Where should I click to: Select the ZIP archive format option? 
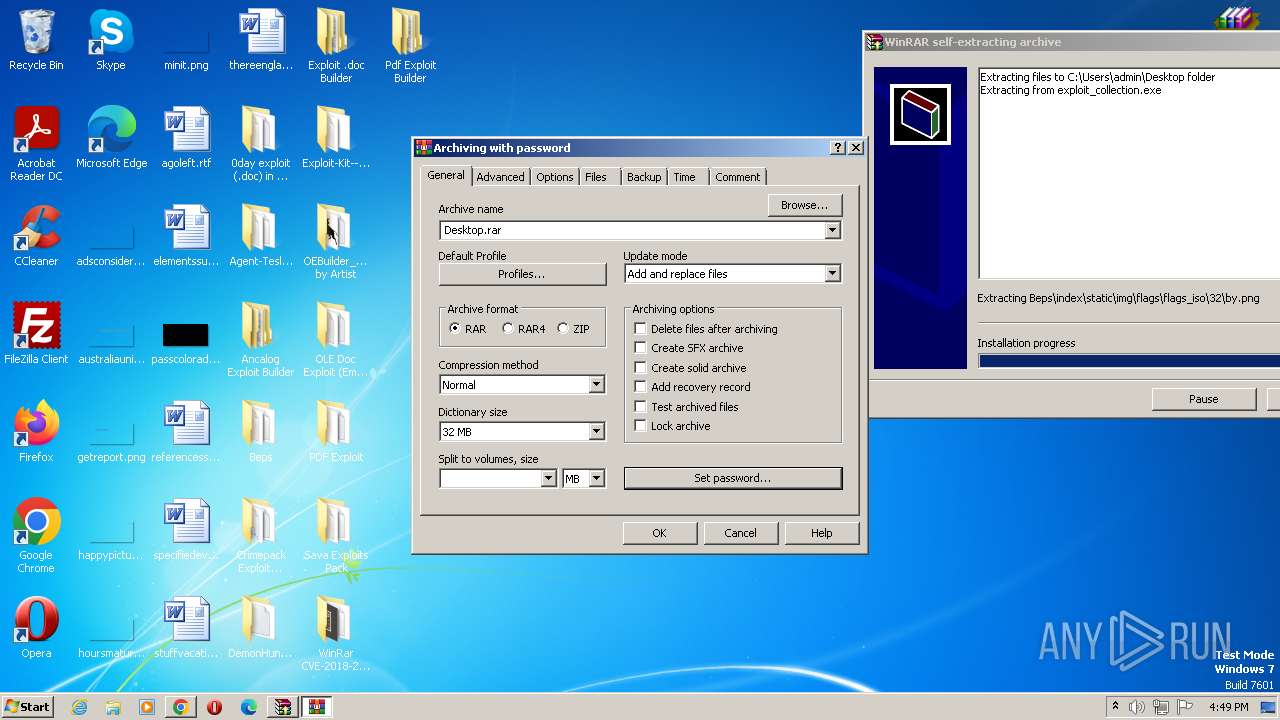point(563,329)
